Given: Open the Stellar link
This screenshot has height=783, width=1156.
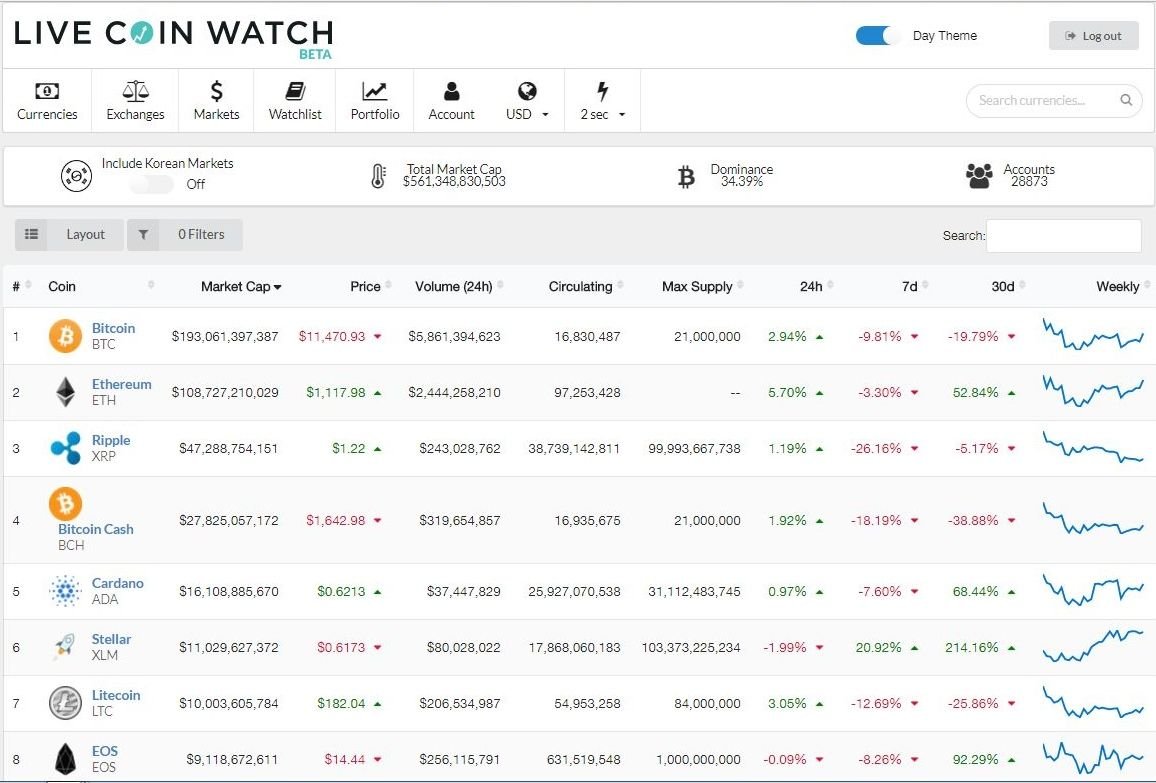Looking at the screenshot, I should [x=111, y=639].
